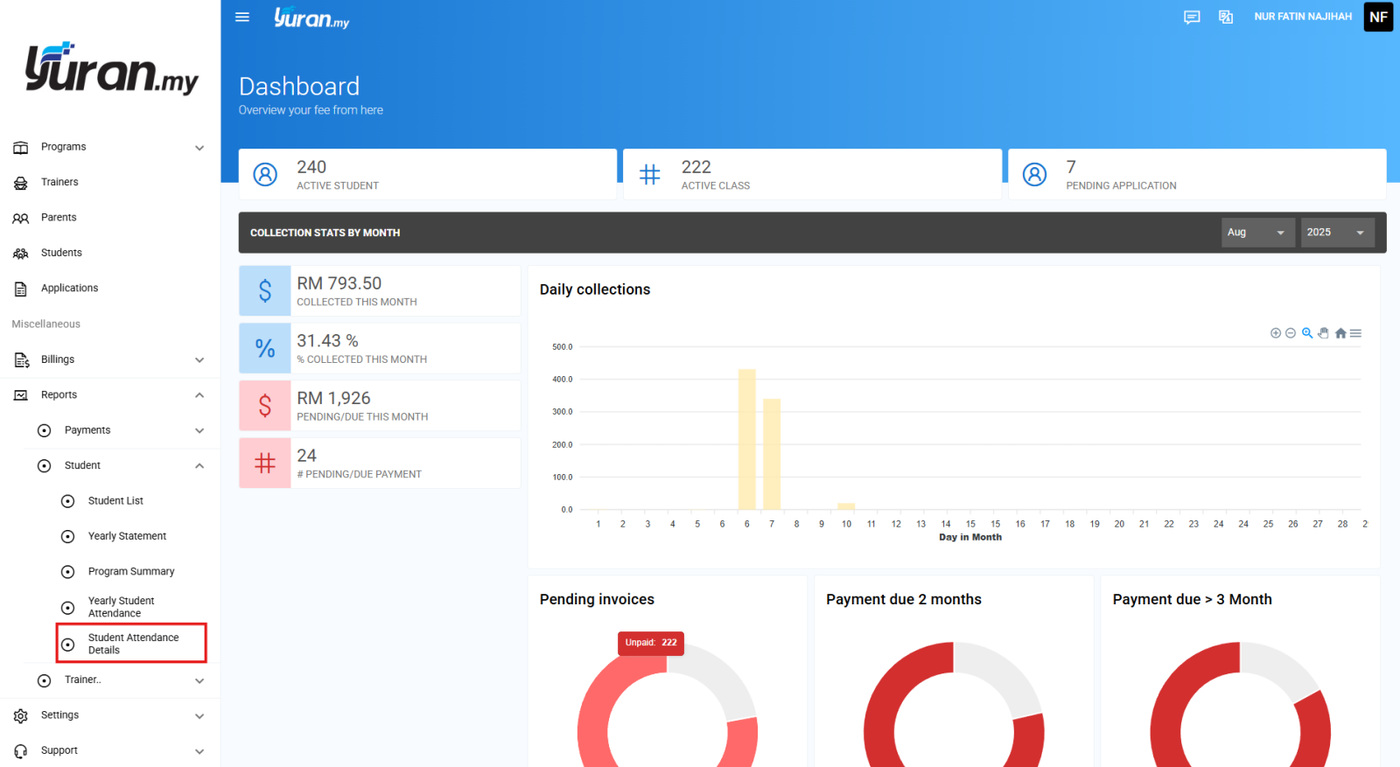Go to the Trainers page label
This screenshot has width=1400, height=767.
click(x=59, y=182)
